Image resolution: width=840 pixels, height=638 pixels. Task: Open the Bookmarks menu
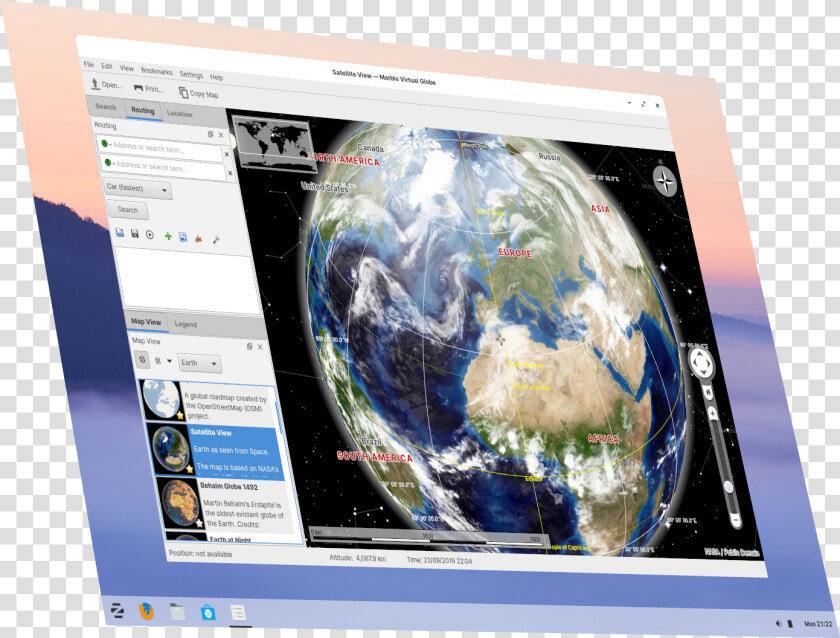156,71
